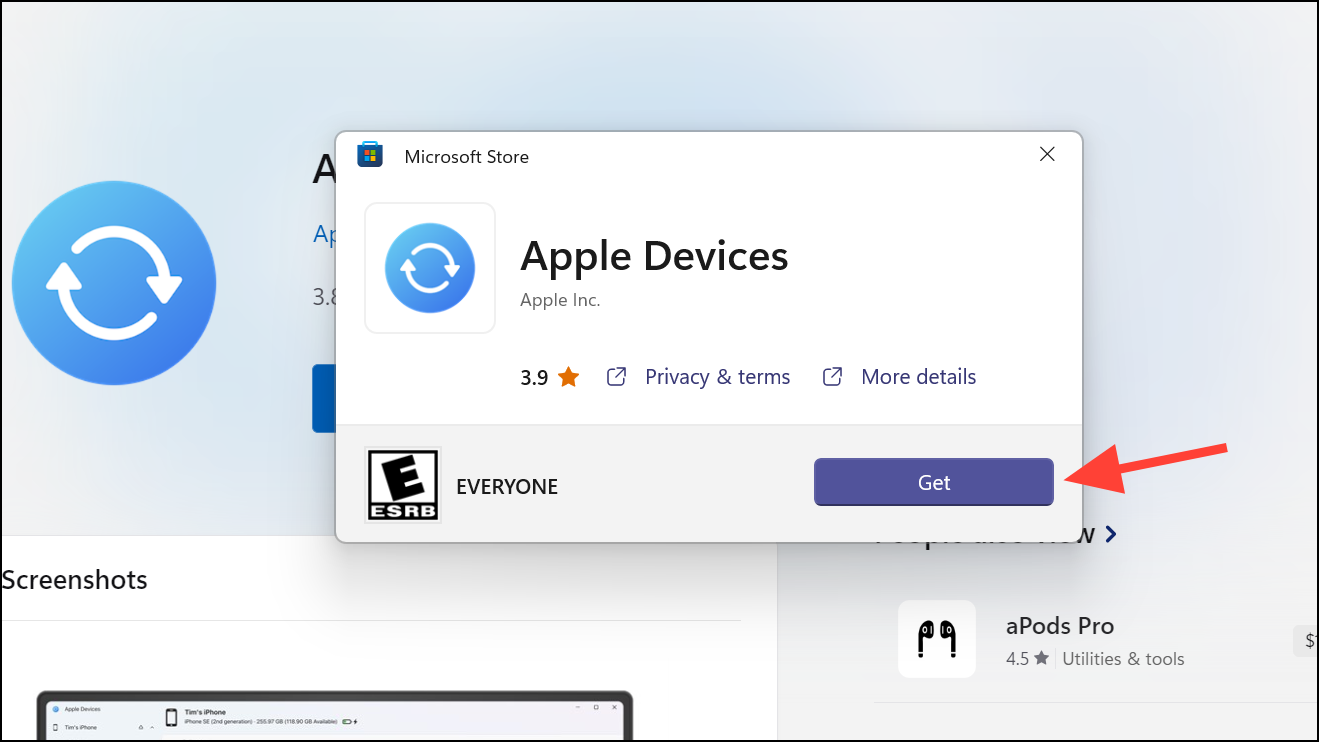1319x742 pixels.
Task: Click the external link icon beside More details
Action: click(x=831, y=376)
